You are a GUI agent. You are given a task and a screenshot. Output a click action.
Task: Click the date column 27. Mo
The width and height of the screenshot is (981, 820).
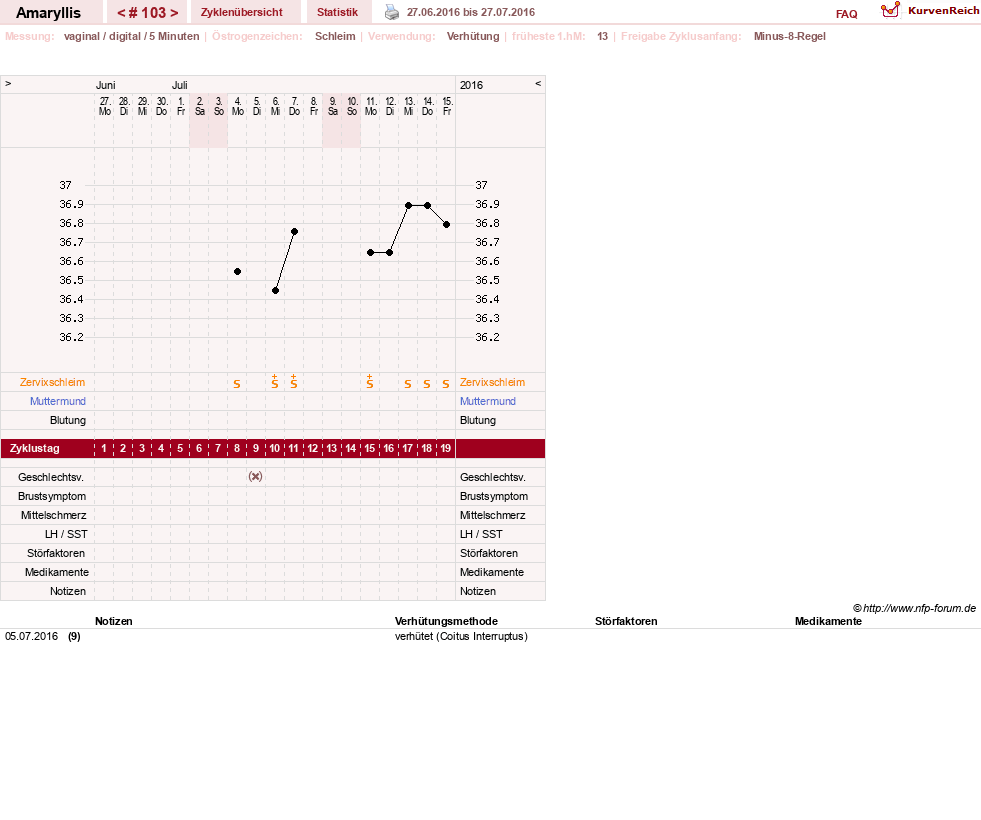click(104, 106)
